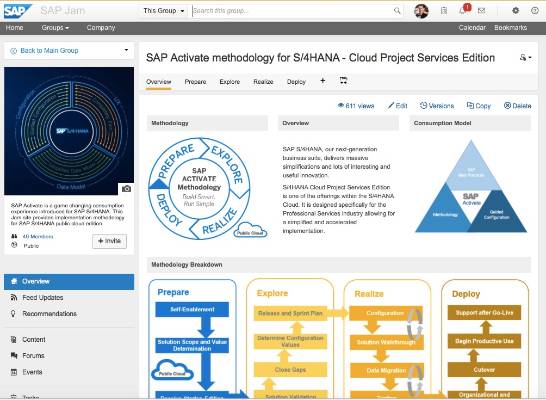Open the Groups dropdown menu
Viewport: 546px width, 400px height.
[55, 28]
